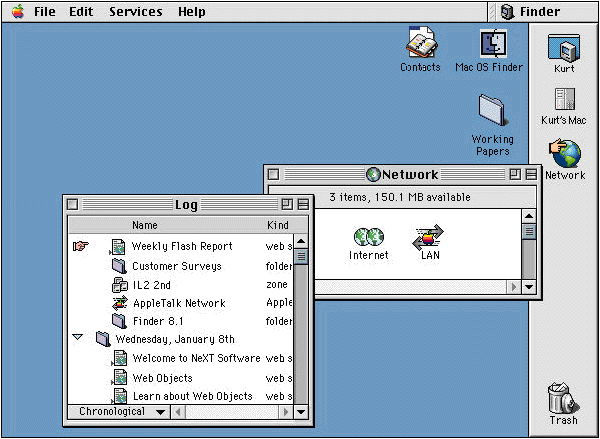Click the zone kind cell for IL2 2nd
This screenshot has height=439, width=600.
click(x=277, y=285)
